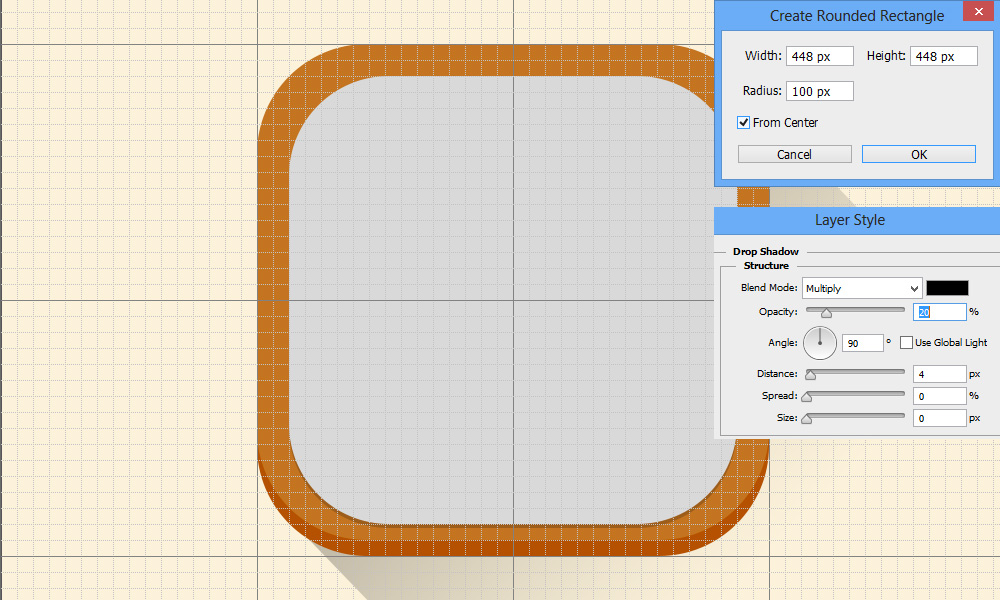This screenshot has width=1000, height=600.
Task: Click the Size slider handle
Action: [806, 420]
